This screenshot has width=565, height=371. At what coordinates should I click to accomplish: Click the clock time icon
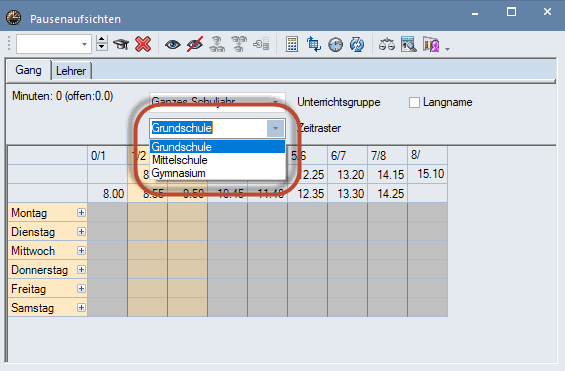[x=335, y=45]
